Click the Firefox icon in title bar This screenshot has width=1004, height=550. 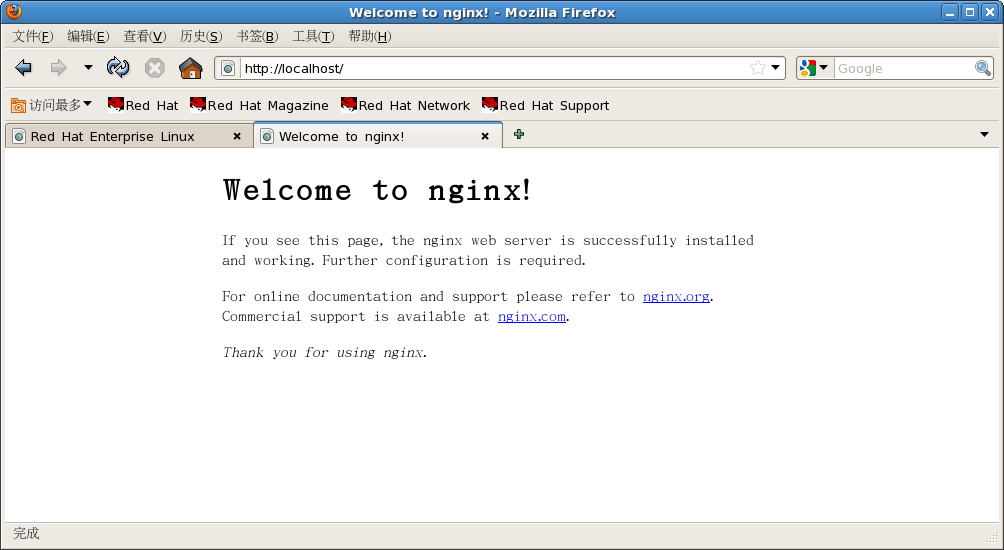(x=13, y=12)
